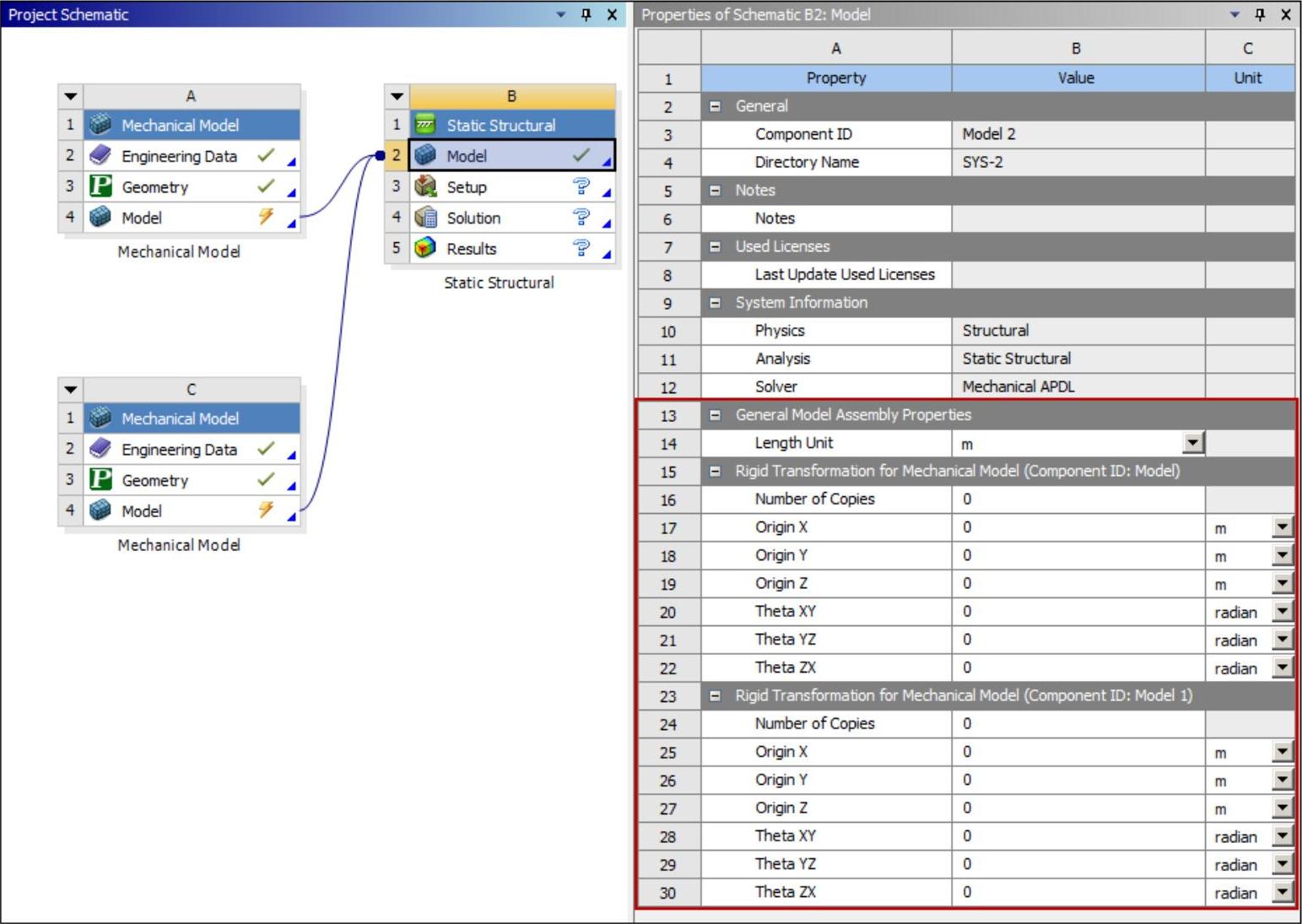Pin the Project Schematic panel
This screenshot has width=1302, height=924.
(x=586, y=14)
